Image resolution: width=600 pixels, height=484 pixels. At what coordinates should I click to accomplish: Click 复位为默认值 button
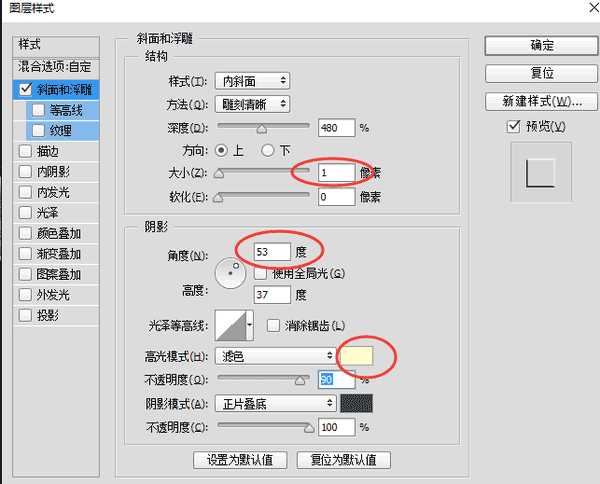(343, 460)
